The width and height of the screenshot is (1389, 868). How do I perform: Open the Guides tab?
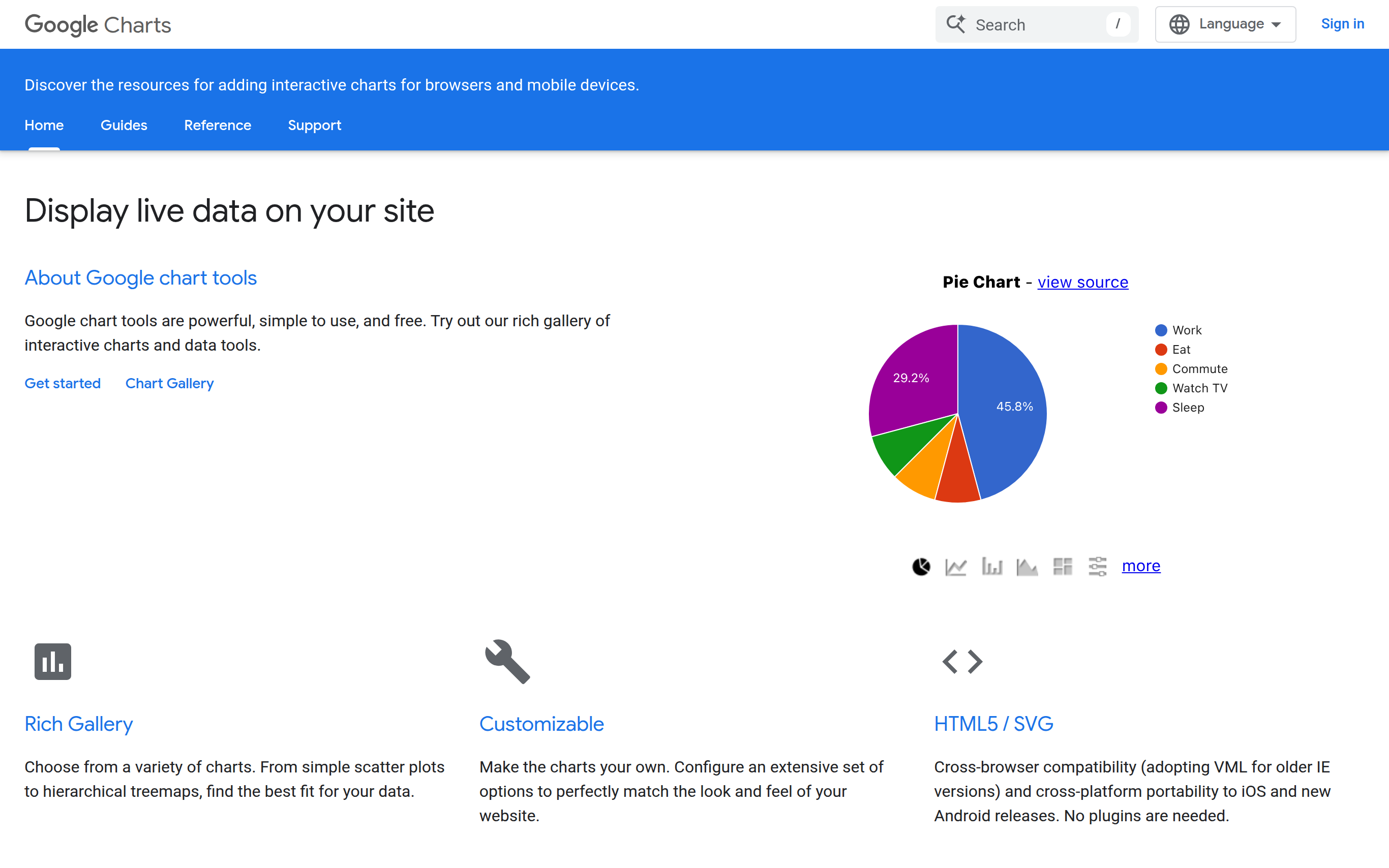(x=124, y=125)
